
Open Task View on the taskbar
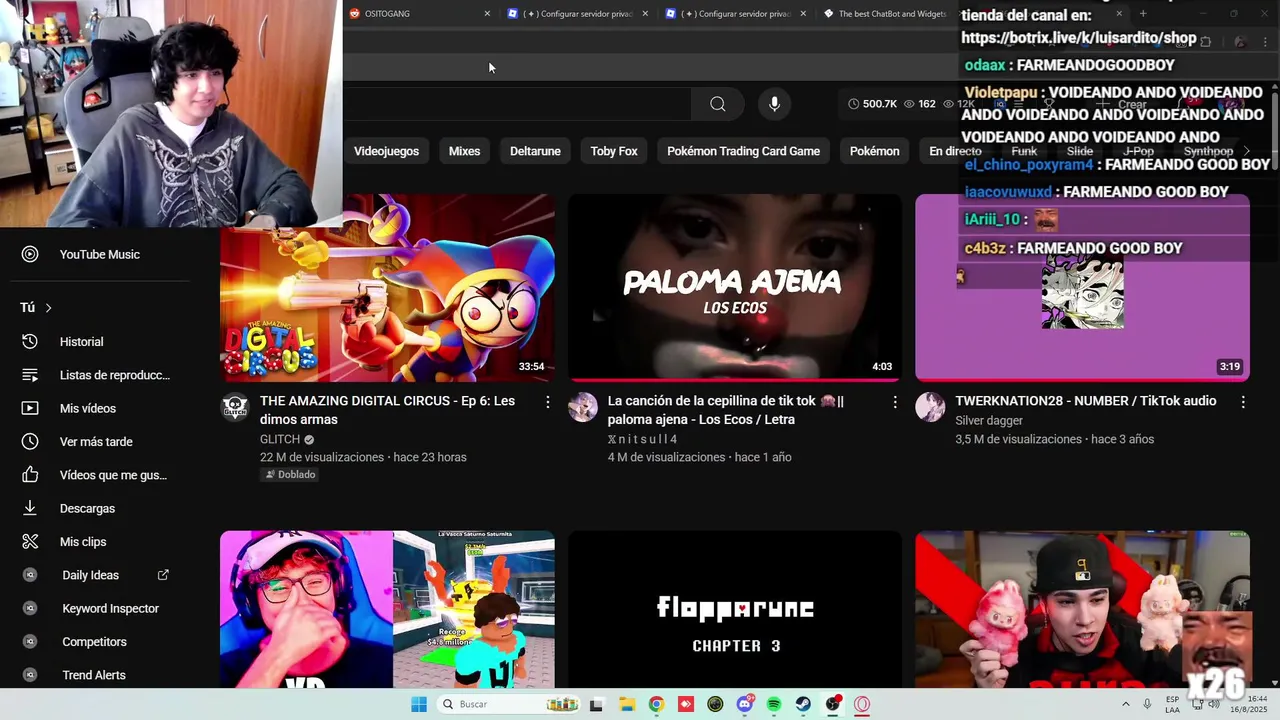[x=597, y=704]
